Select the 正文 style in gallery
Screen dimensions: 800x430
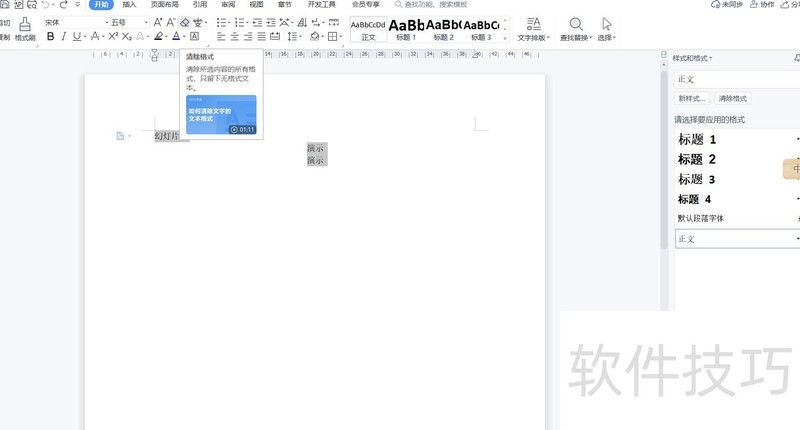point(368,30)
